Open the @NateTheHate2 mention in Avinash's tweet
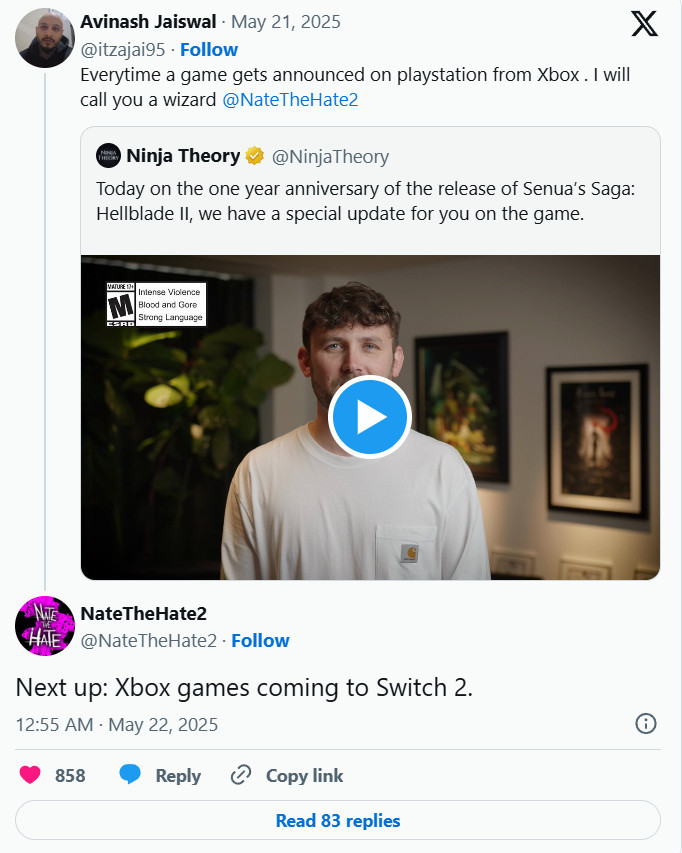 tap(290, 100)
